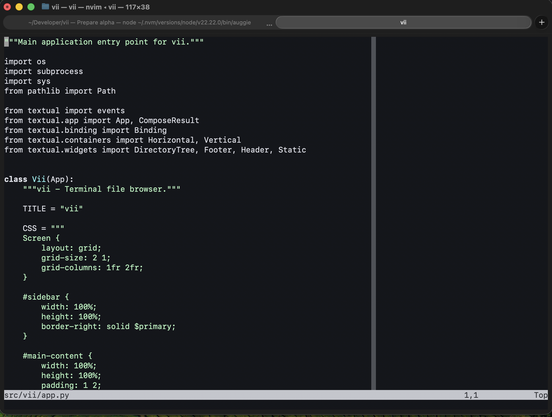Image resolution: width=552 pixels, height=417 pixels.
Task: Click the 'CSS = """' line
Action: tap(43, 228)
